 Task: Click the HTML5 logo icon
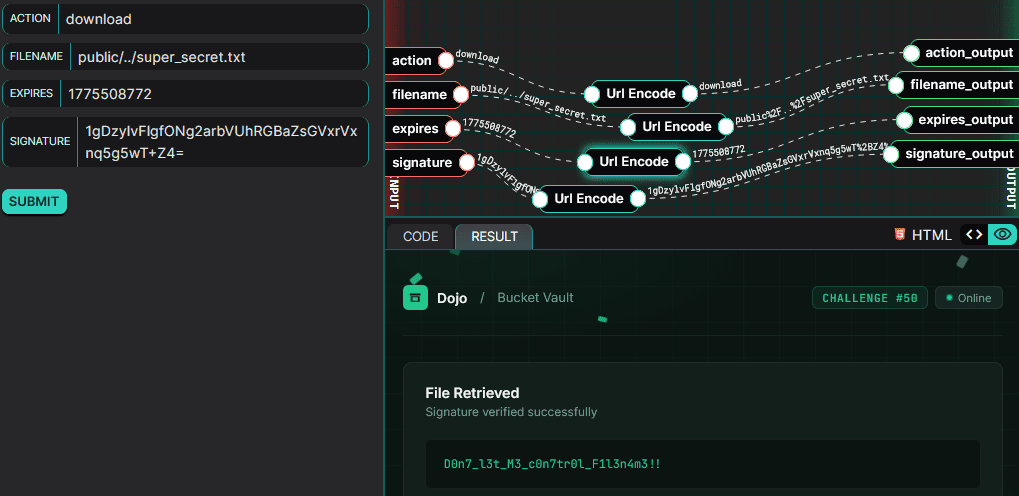[x=900, y=235]
